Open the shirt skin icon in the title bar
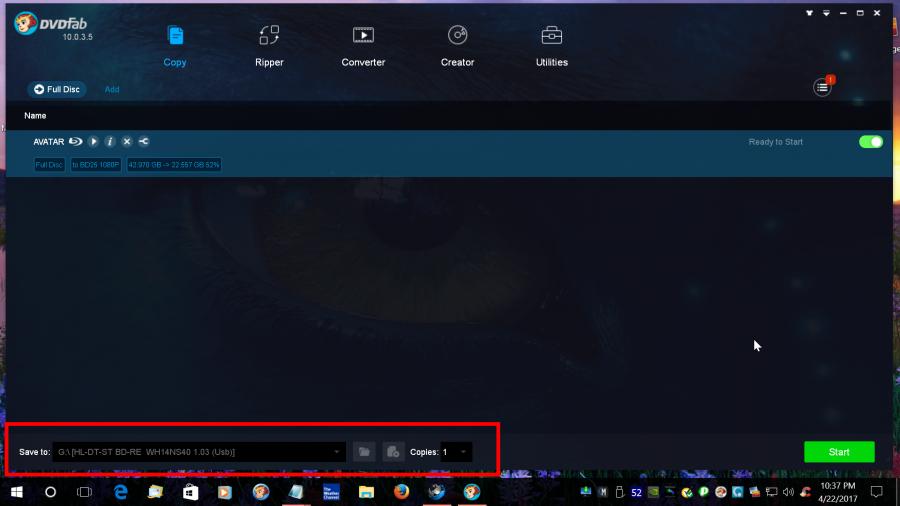 (x=809, y=13)
